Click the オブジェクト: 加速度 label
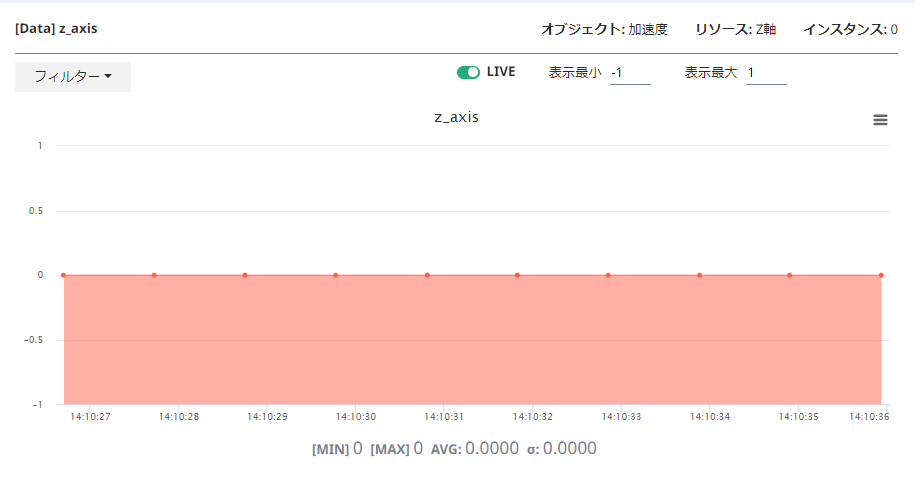 click(x=604, y=30)
